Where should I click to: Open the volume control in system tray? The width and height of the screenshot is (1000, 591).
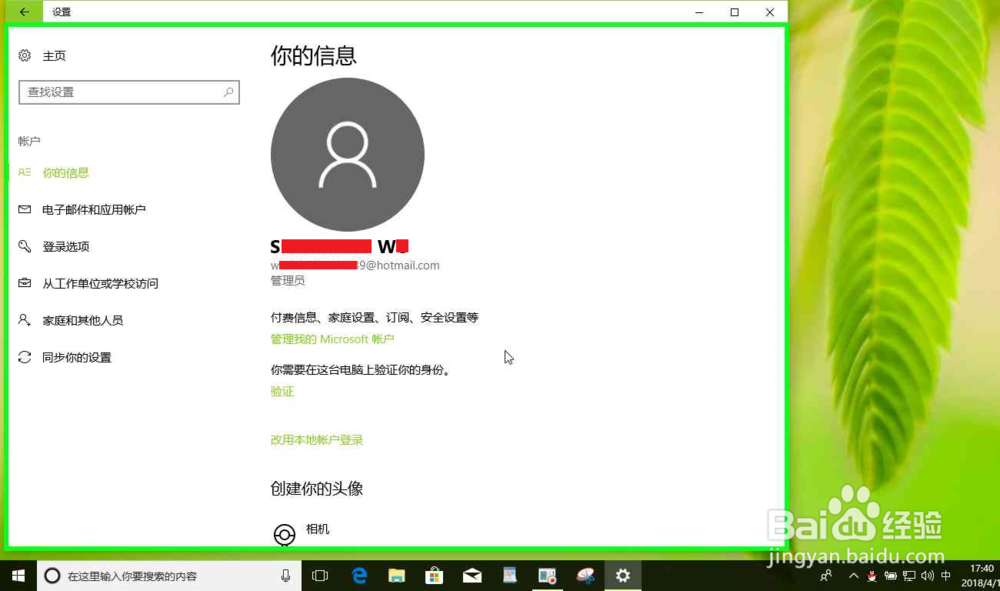(926, 576)
